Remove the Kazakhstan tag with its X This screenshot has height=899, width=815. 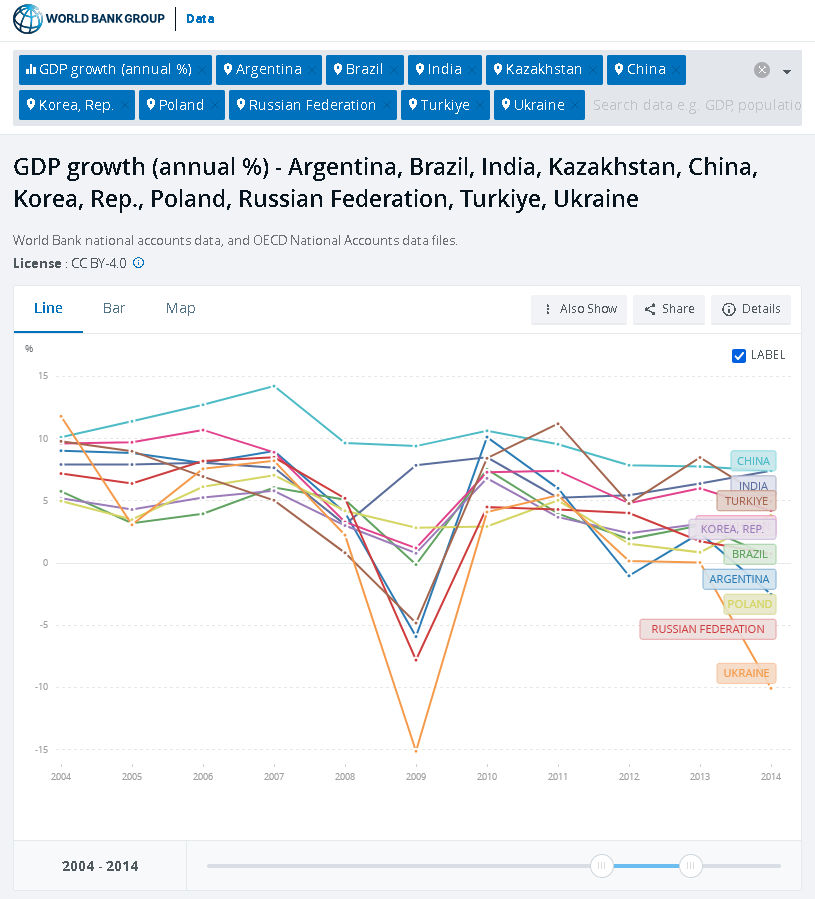(x=592, y=70)
